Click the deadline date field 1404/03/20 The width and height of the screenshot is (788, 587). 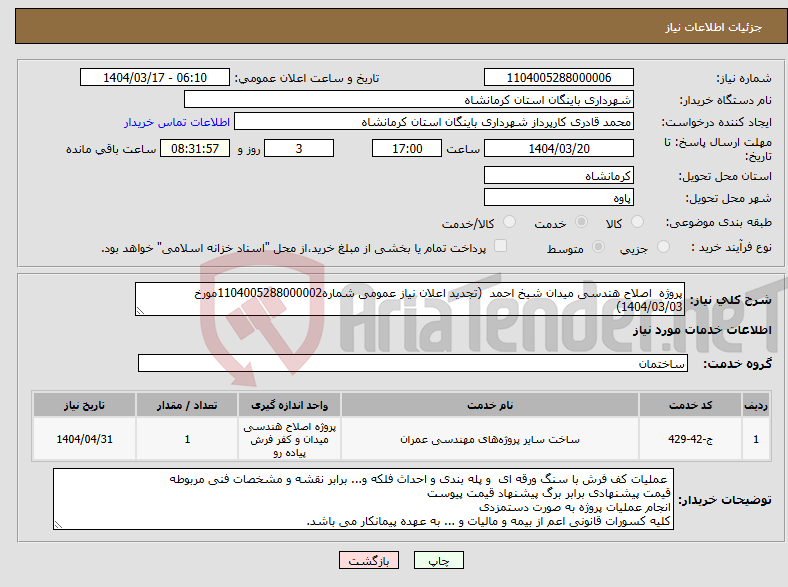(558, 148)
